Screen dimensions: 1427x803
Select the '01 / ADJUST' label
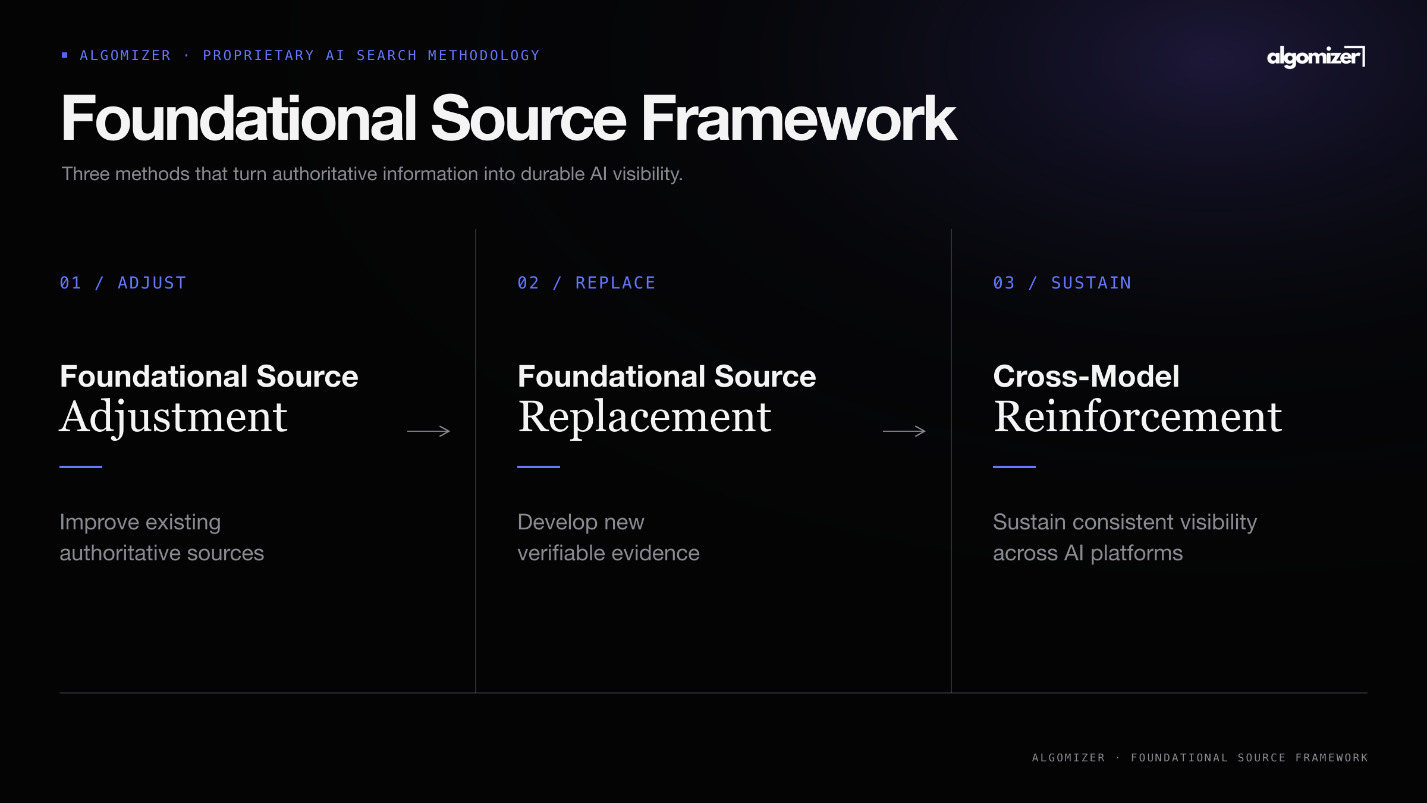(x=123, y=283)
